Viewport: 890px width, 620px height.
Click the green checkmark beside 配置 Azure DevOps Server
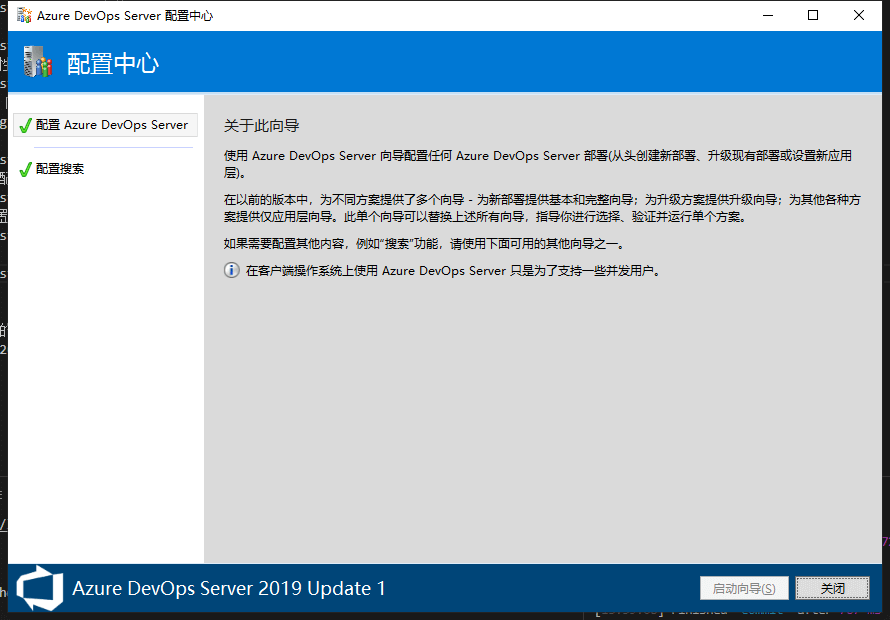pyautogui.click(x=25, y=126)
